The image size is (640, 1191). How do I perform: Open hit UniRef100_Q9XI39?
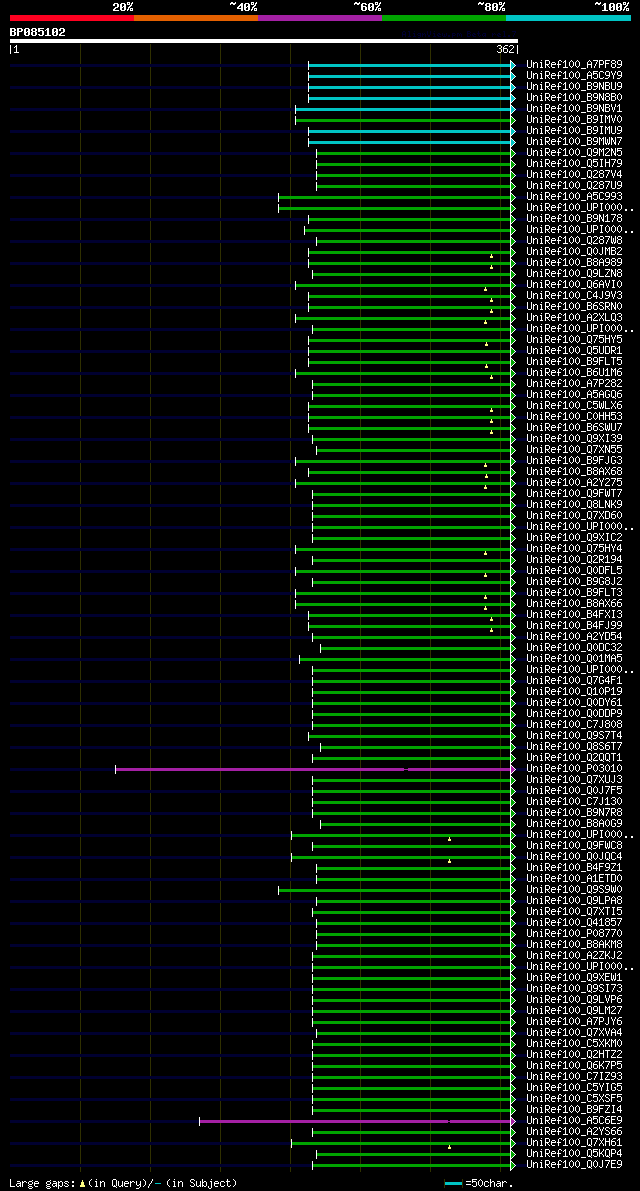[574, 439]
